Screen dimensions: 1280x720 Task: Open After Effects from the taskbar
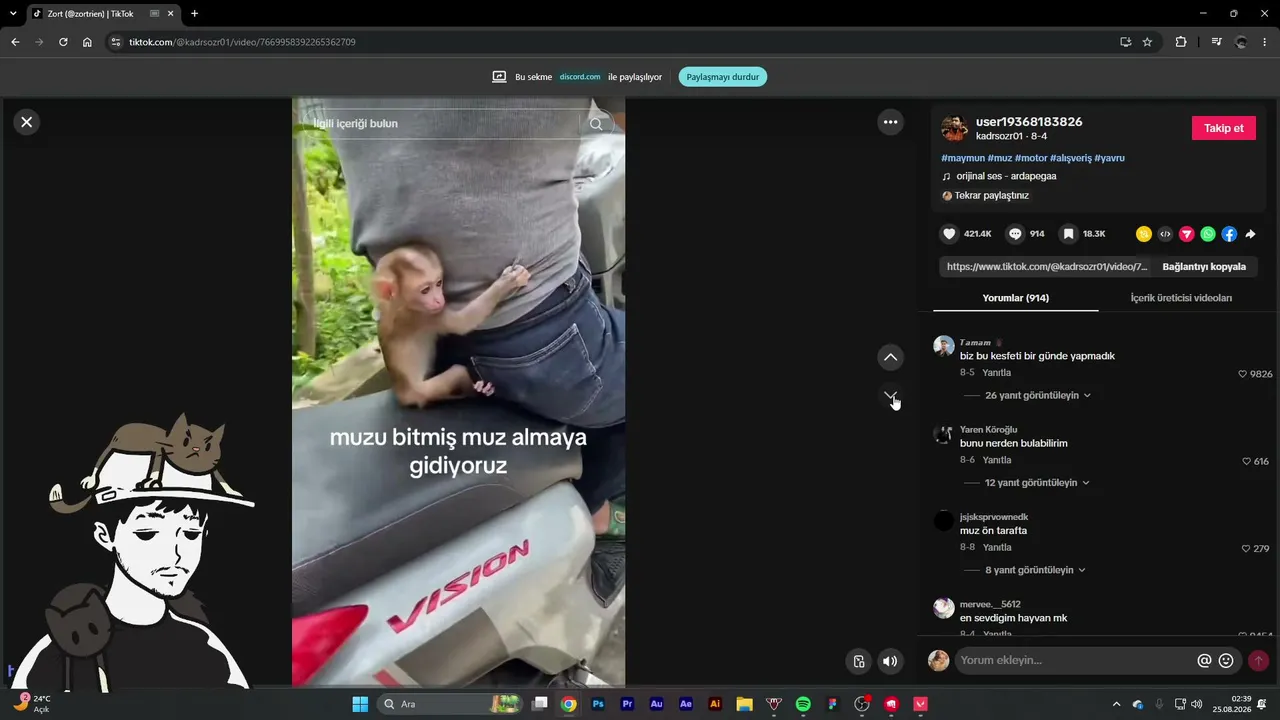click(x=686, y=704)
